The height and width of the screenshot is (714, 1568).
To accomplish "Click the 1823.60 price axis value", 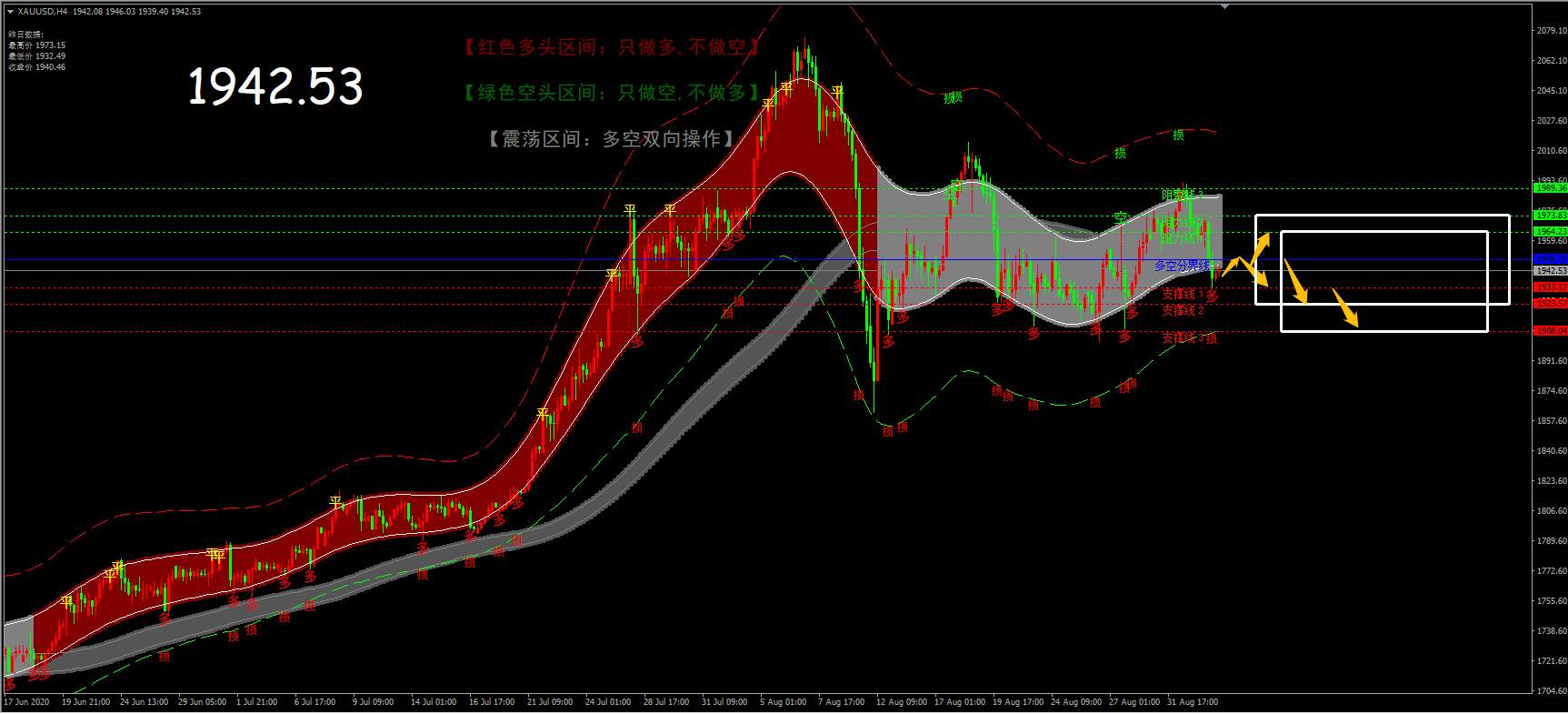I will (1552, 481).
